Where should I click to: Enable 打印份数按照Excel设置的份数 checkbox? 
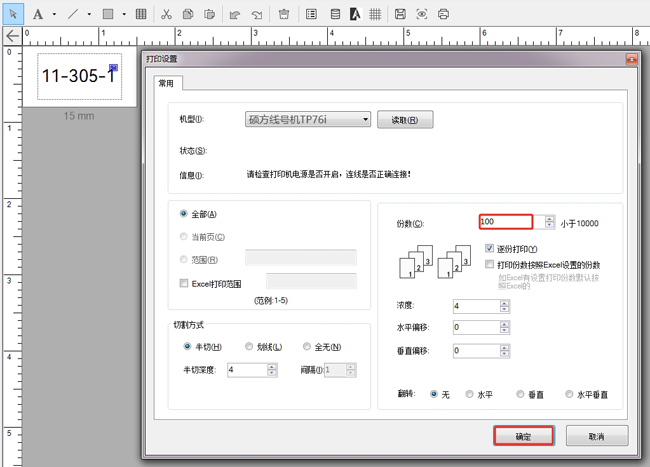490,264
